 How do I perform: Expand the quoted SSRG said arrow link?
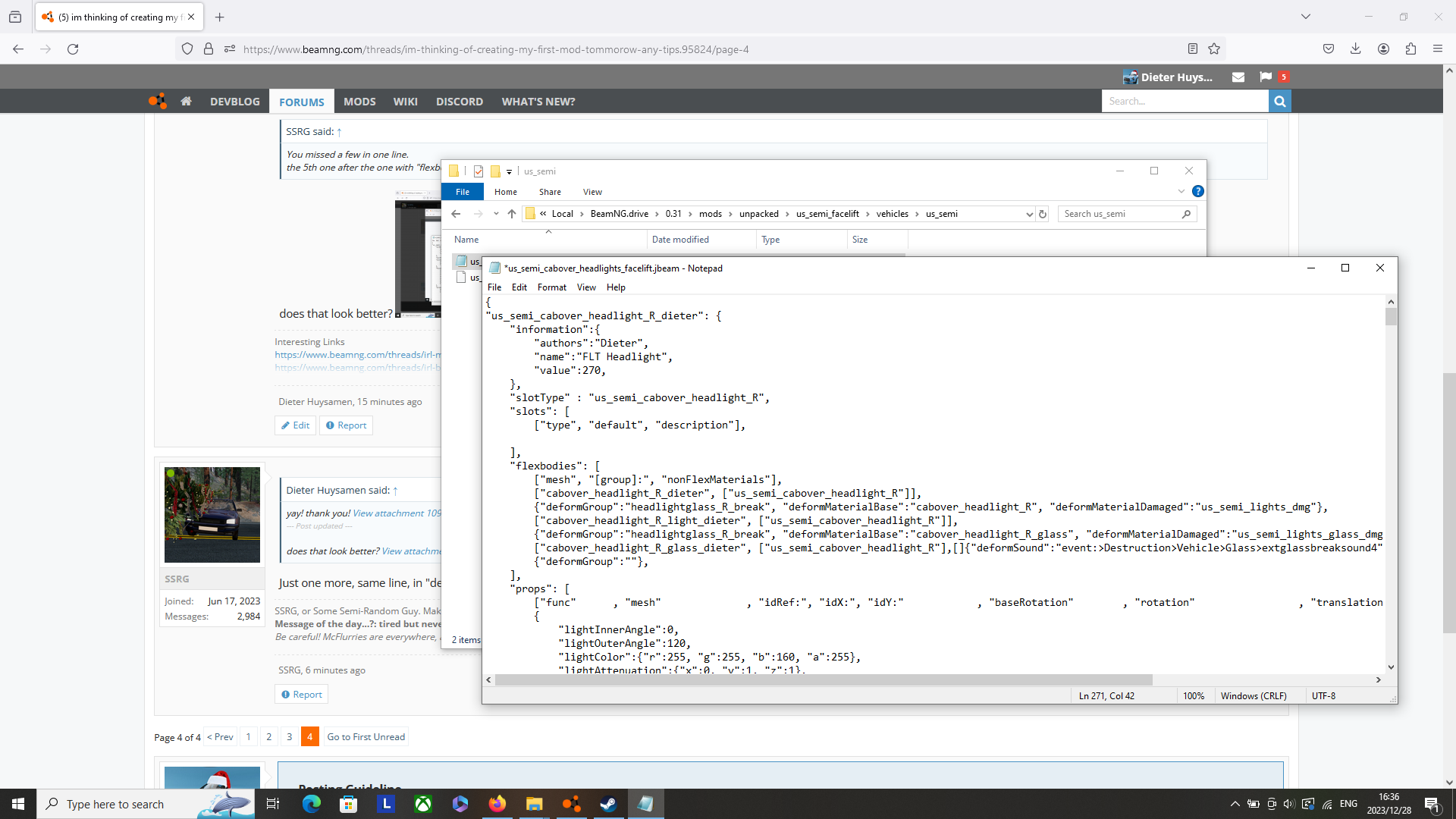click(339, 132)
